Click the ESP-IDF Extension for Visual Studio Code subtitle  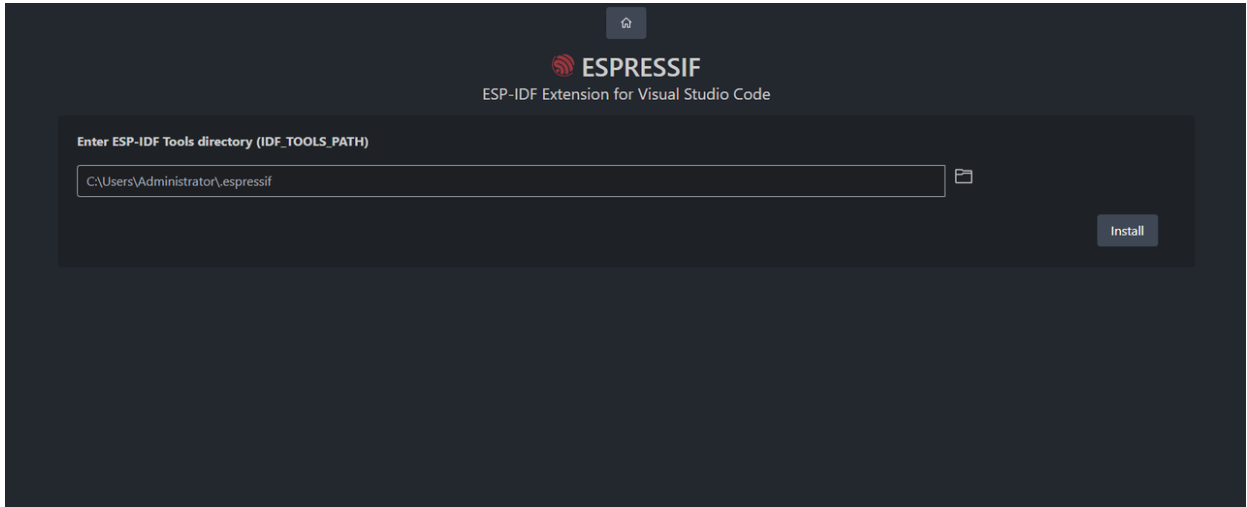point(626,95)
